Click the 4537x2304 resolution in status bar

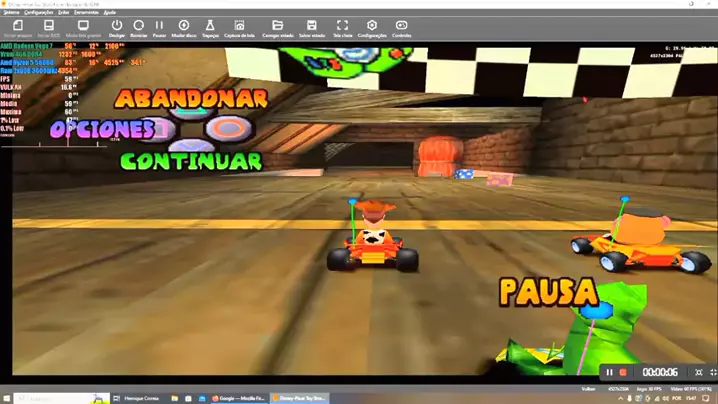pos(618,389)
